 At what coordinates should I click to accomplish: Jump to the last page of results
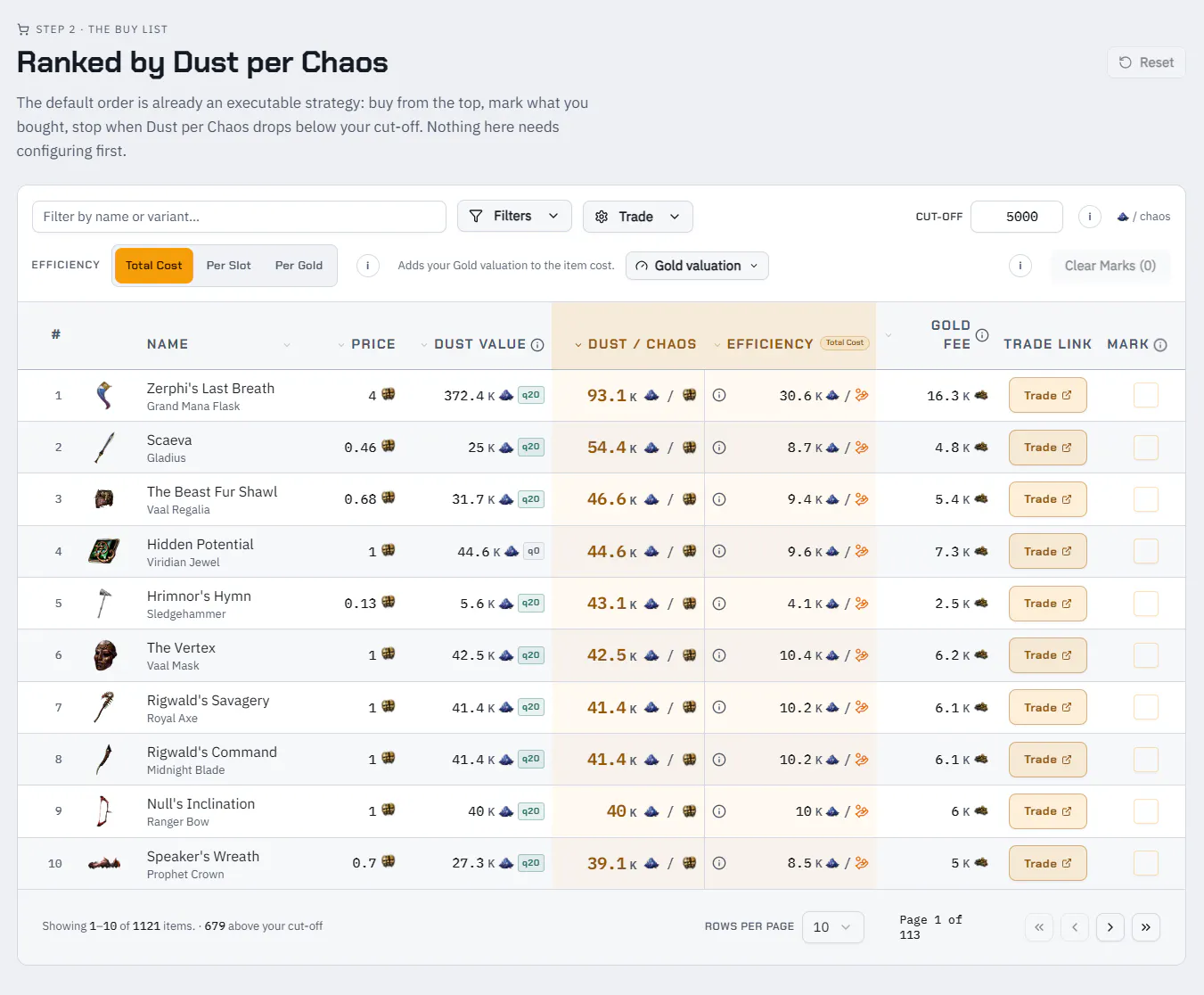tap(1146, 927)
